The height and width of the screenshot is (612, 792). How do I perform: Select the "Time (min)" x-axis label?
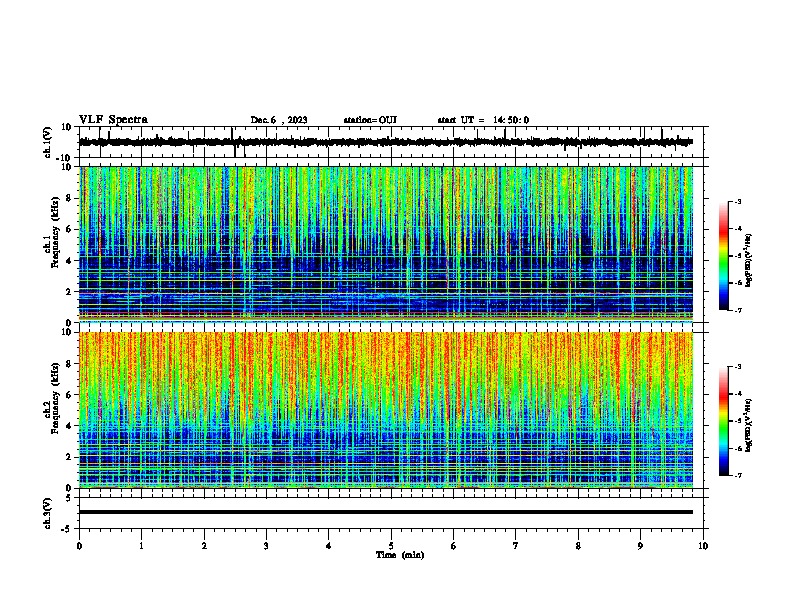[x=400, y=555]
